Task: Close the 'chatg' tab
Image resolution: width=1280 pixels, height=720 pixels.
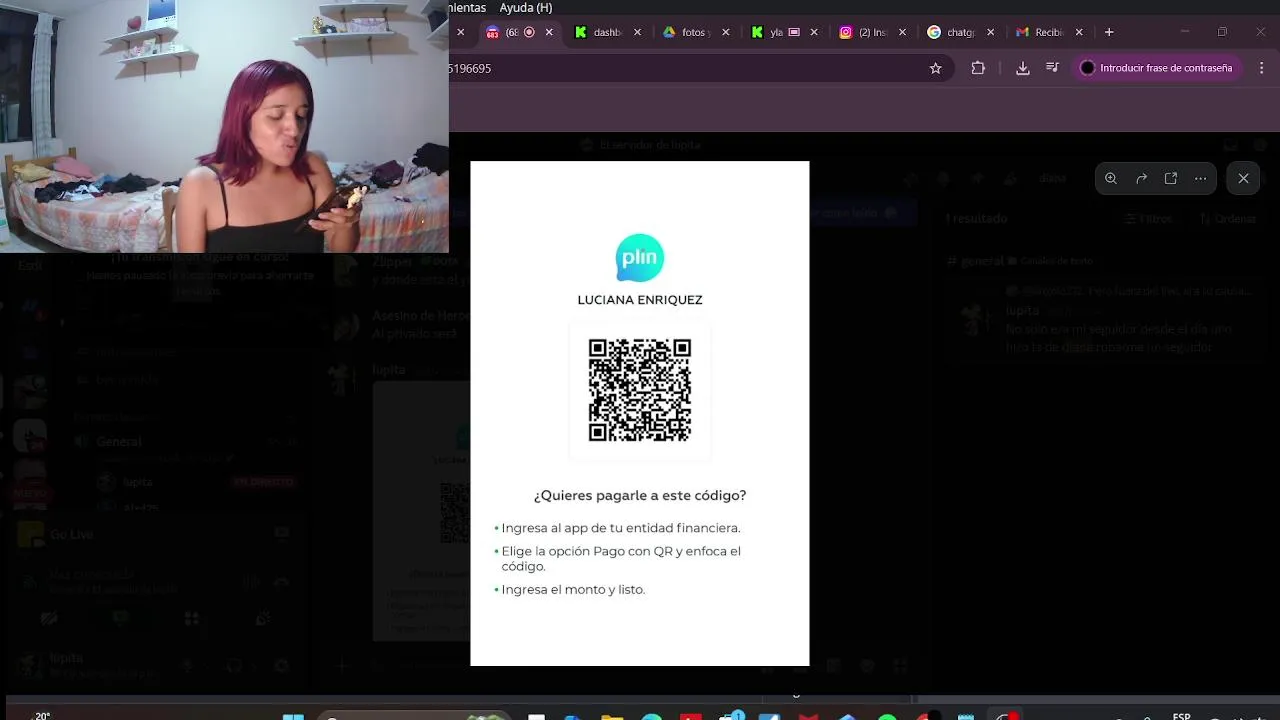Action: pos(990,32)
